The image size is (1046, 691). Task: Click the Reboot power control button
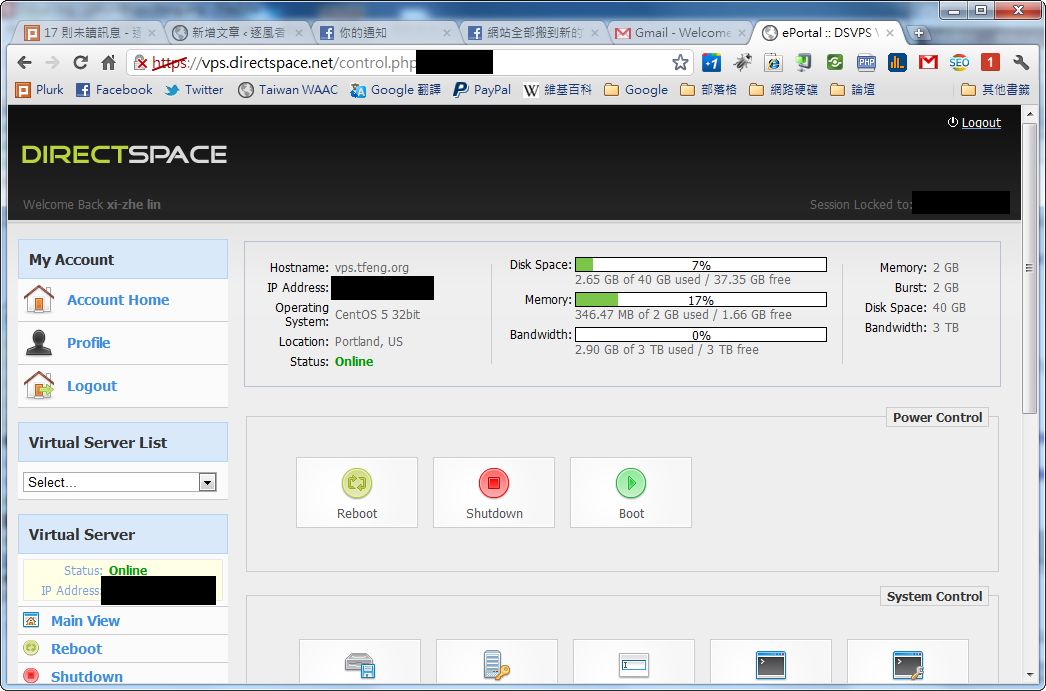357,492
